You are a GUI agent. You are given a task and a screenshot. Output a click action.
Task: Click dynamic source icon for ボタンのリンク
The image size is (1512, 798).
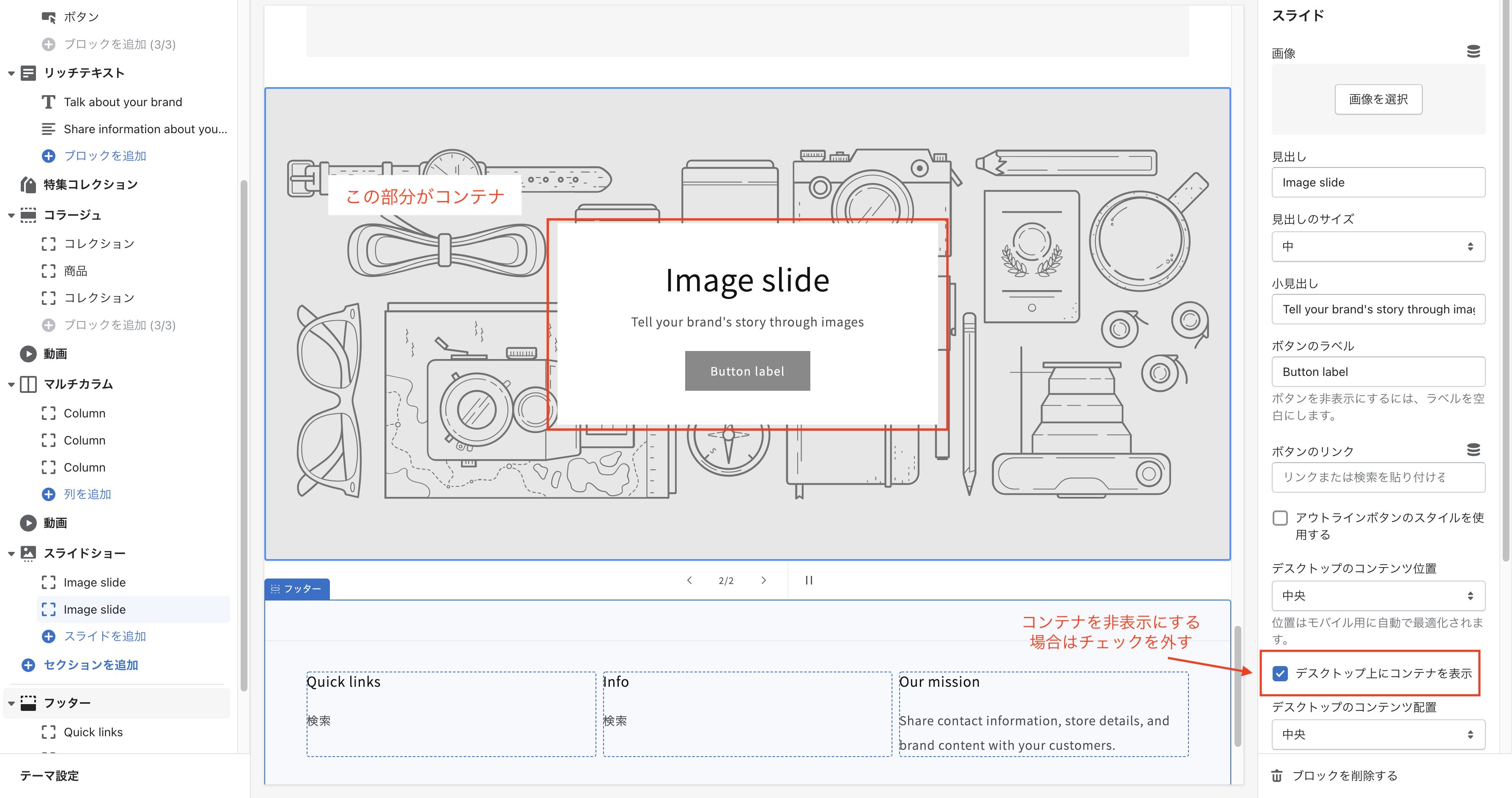pos(1474,450)
